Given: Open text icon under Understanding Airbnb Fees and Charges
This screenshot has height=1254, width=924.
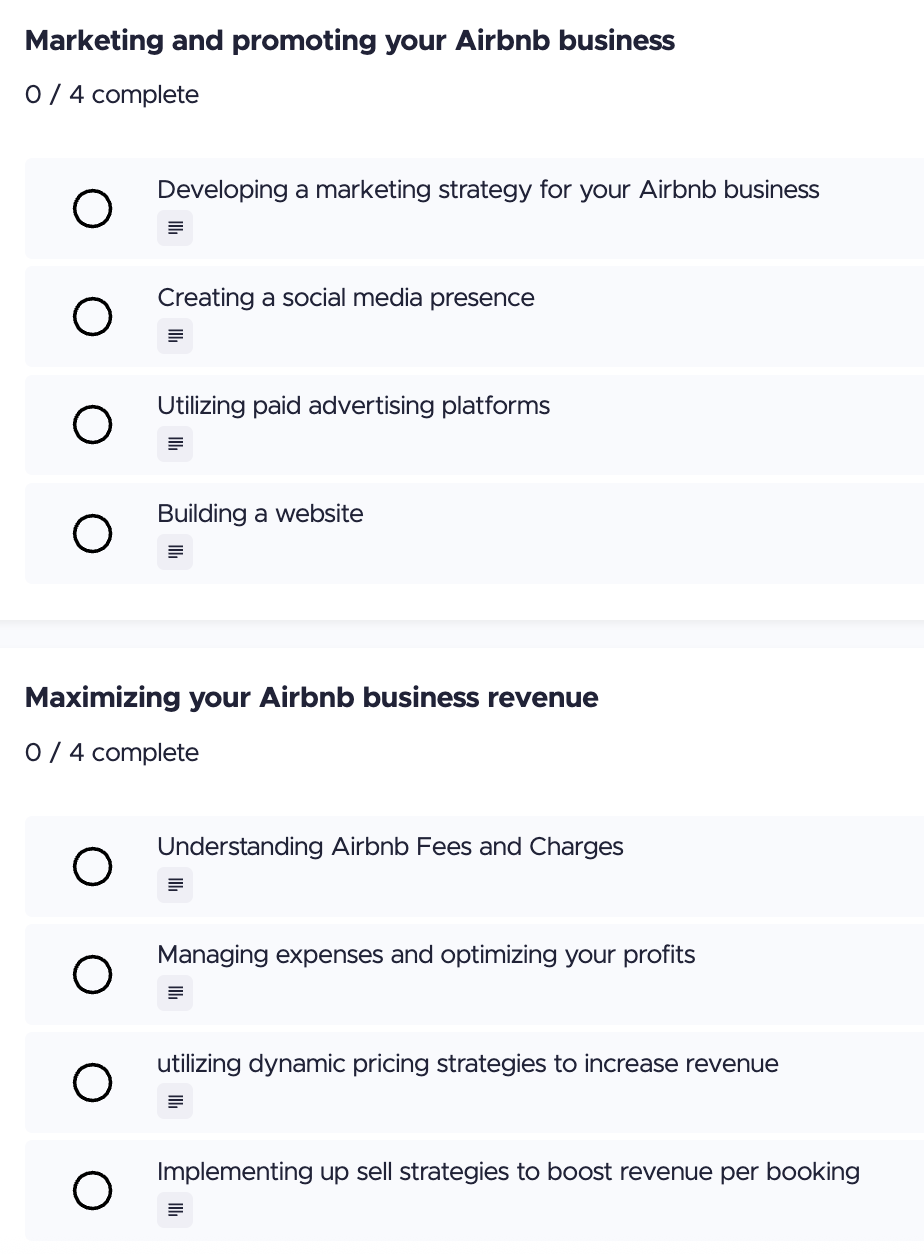Looking at the screenshot, I should tap(175, 885).
